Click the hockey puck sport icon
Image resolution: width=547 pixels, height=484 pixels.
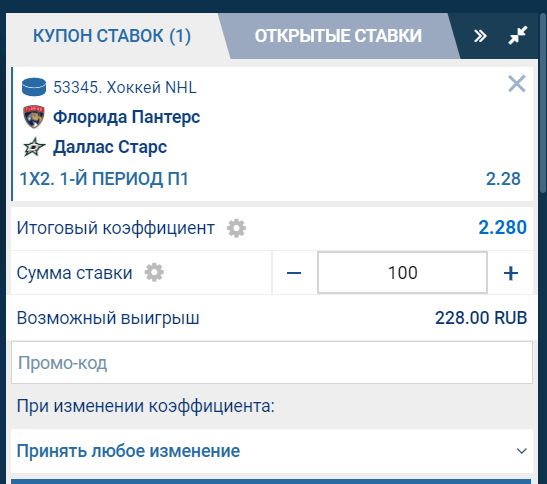pos(34,87)
